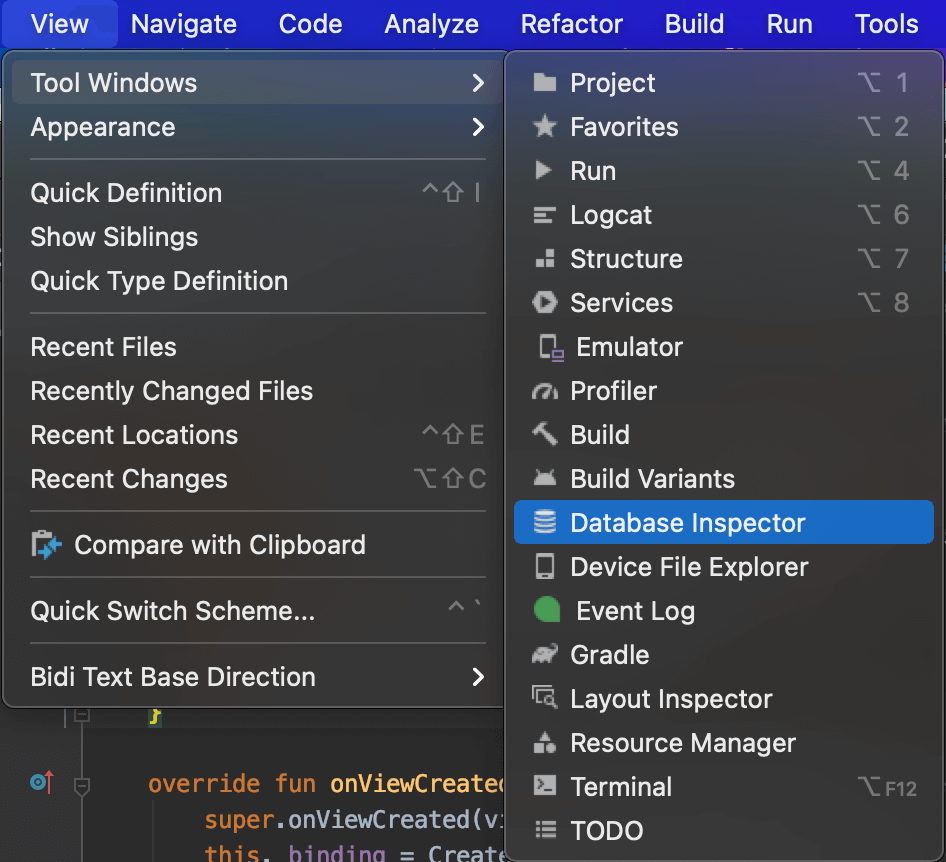Open the Navigate menu
The width and height of the screenshot is (946, 862).
click(x=184, y=24)
